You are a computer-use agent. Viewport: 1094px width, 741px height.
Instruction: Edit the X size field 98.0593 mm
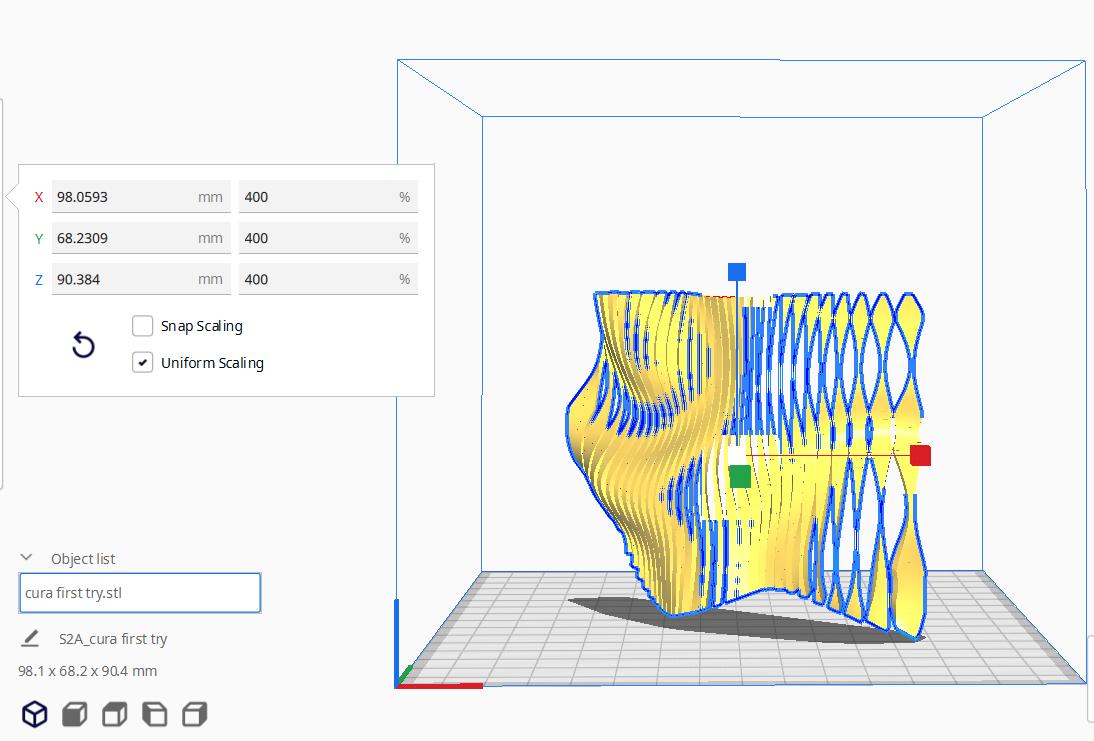[141, 197]
